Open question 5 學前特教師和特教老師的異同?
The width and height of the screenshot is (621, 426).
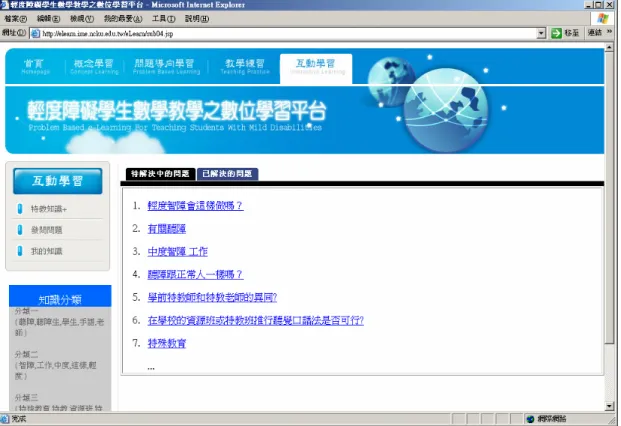click(212, 297)
